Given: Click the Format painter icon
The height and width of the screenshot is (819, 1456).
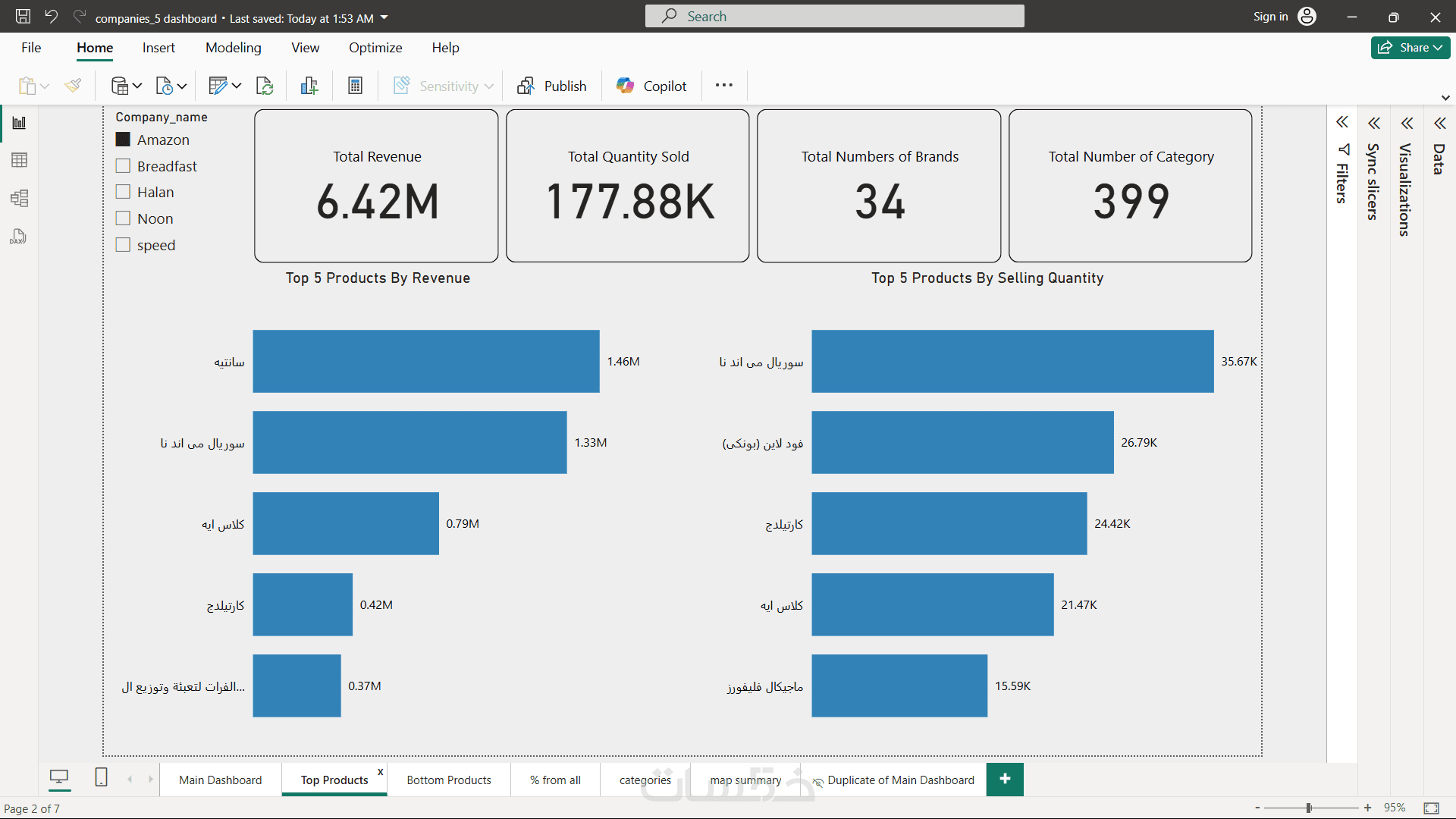Looking at the screenshot, I should pyautogui.click(x=73, y=86).
